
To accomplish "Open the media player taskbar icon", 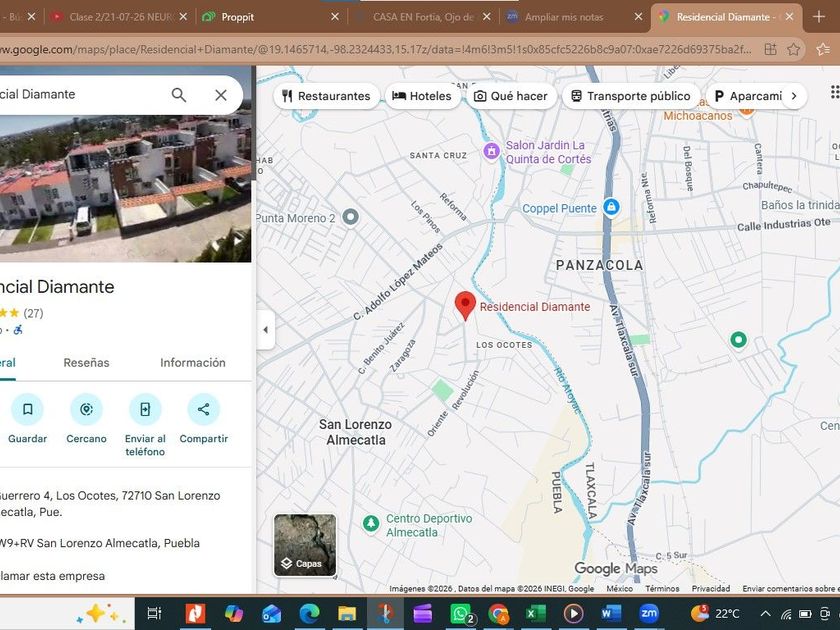I will point(573,613).
